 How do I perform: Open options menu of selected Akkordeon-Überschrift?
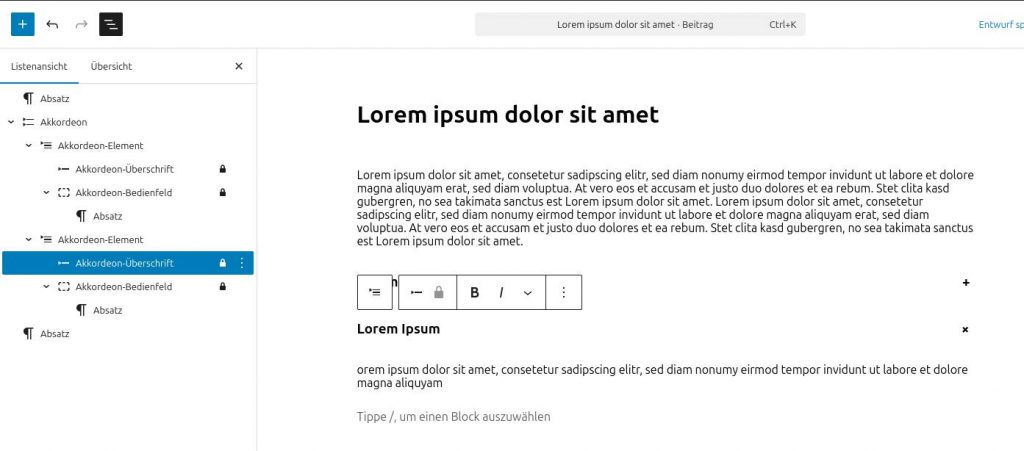point(242,263)
